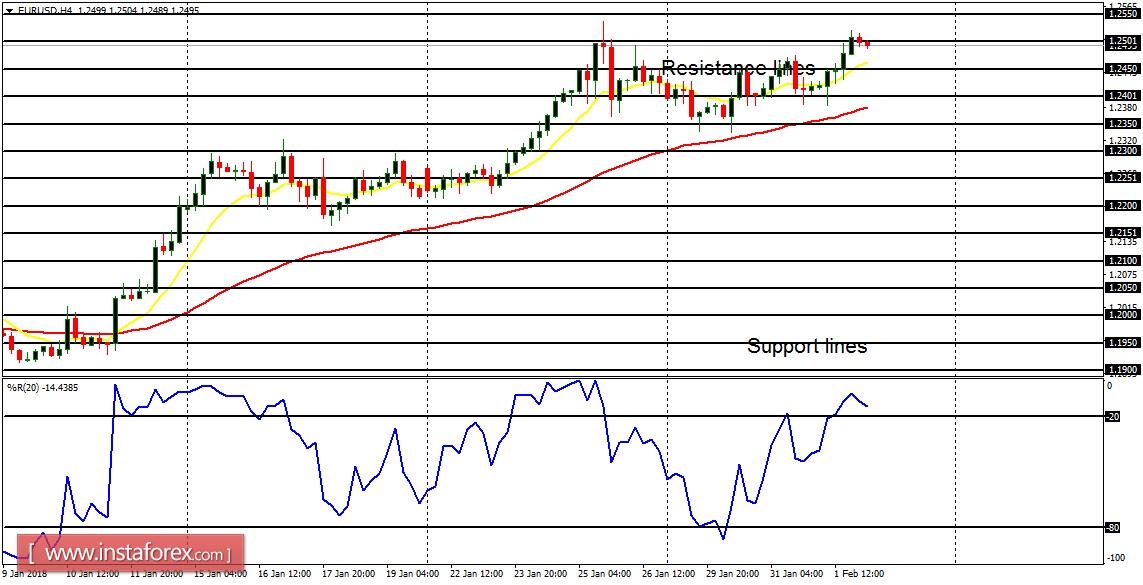
Task: Select the most recent candlestick
Action: (865, 42)
